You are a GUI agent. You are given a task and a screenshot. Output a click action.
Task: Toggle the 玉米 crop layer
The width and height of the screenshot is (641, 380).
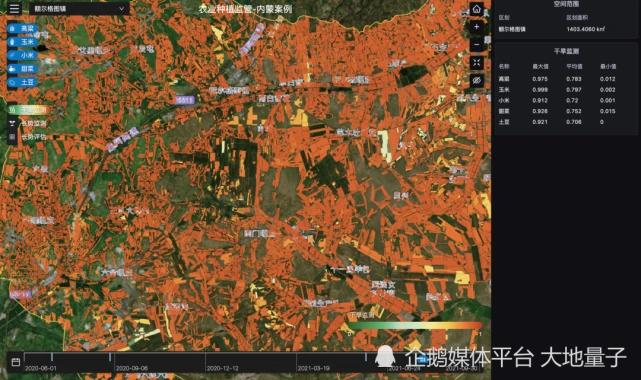(23, 42)
